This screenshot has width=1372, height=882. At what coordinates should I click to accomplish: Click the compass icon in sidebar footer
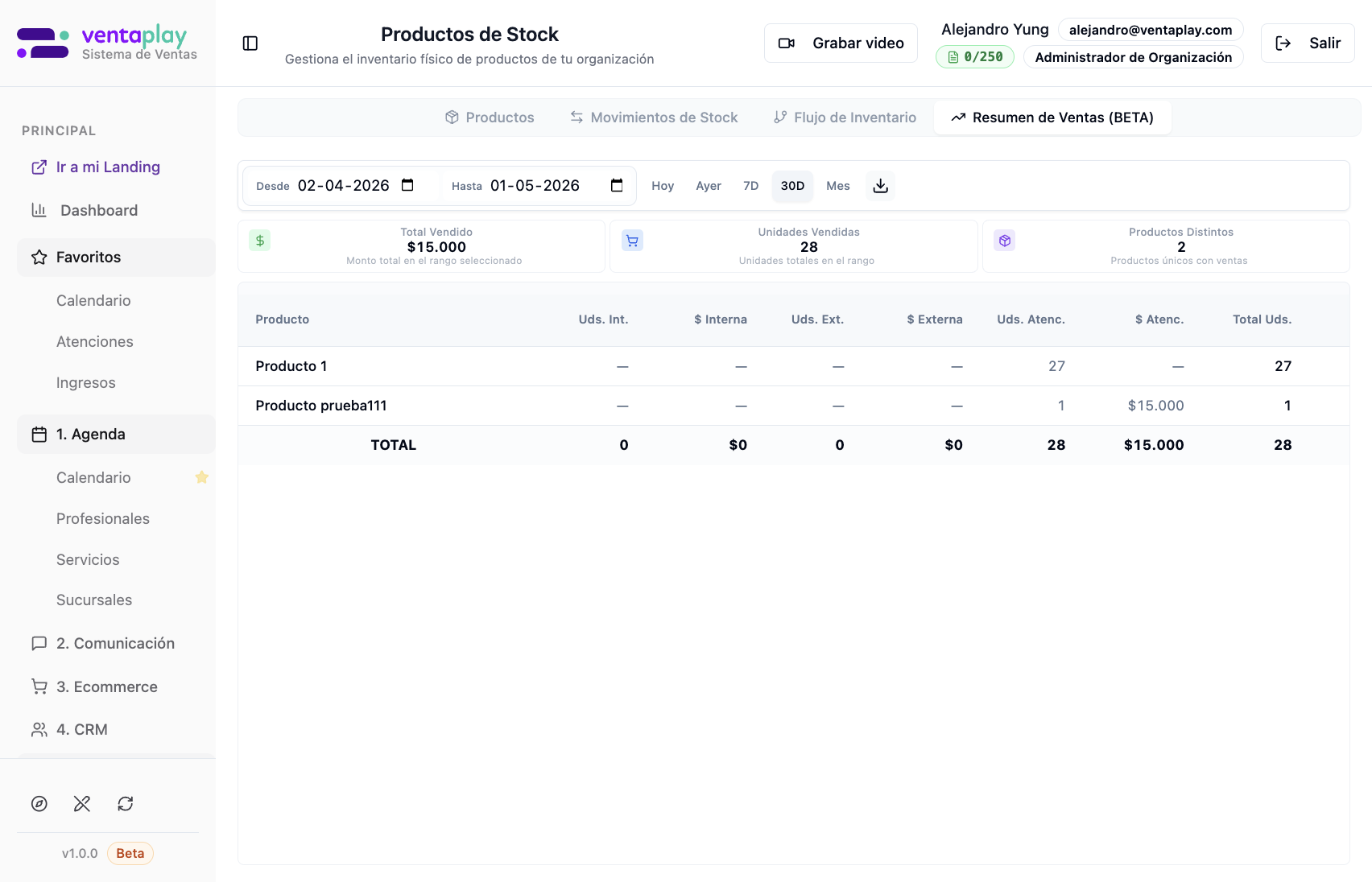[x=39, y=804]
